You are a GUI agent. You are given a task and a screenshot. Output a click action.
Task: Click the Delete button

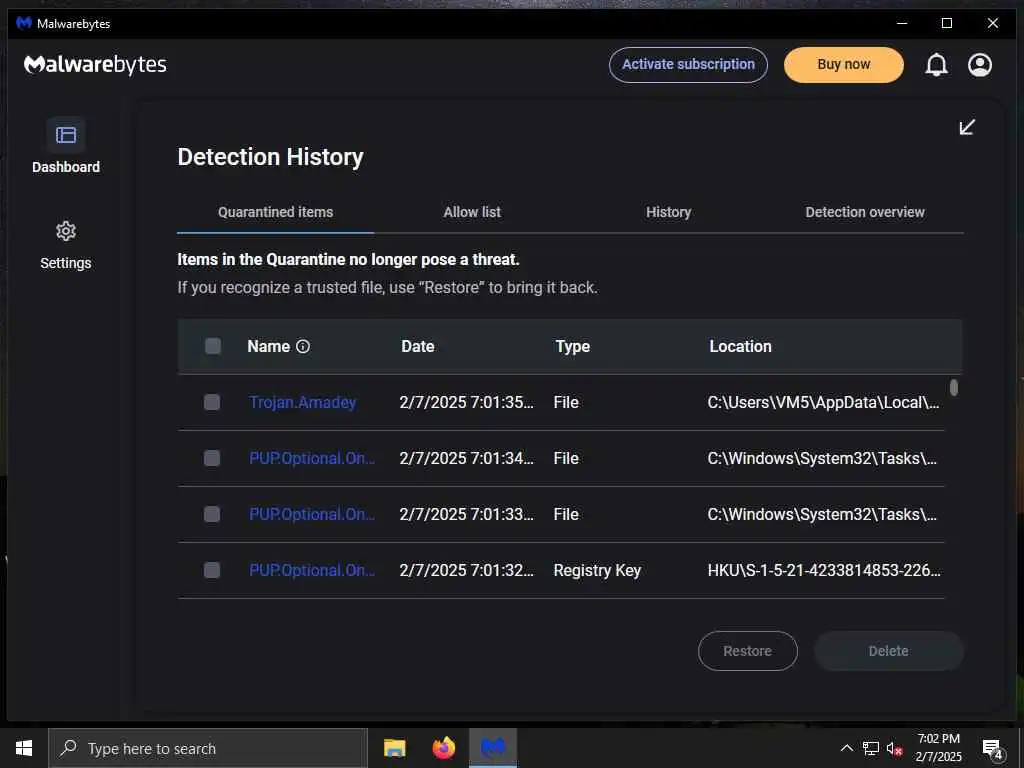pos(889,651)
